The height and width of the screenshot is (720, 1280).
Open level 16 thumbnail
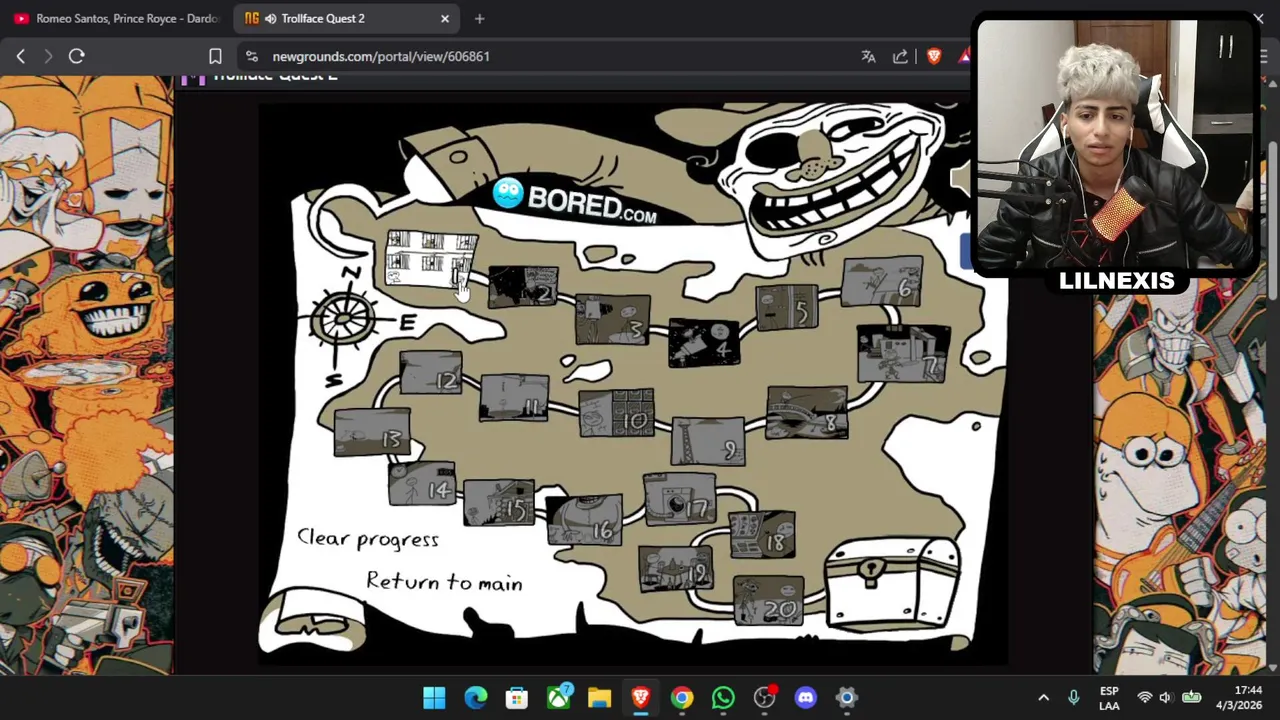[584, 520]
